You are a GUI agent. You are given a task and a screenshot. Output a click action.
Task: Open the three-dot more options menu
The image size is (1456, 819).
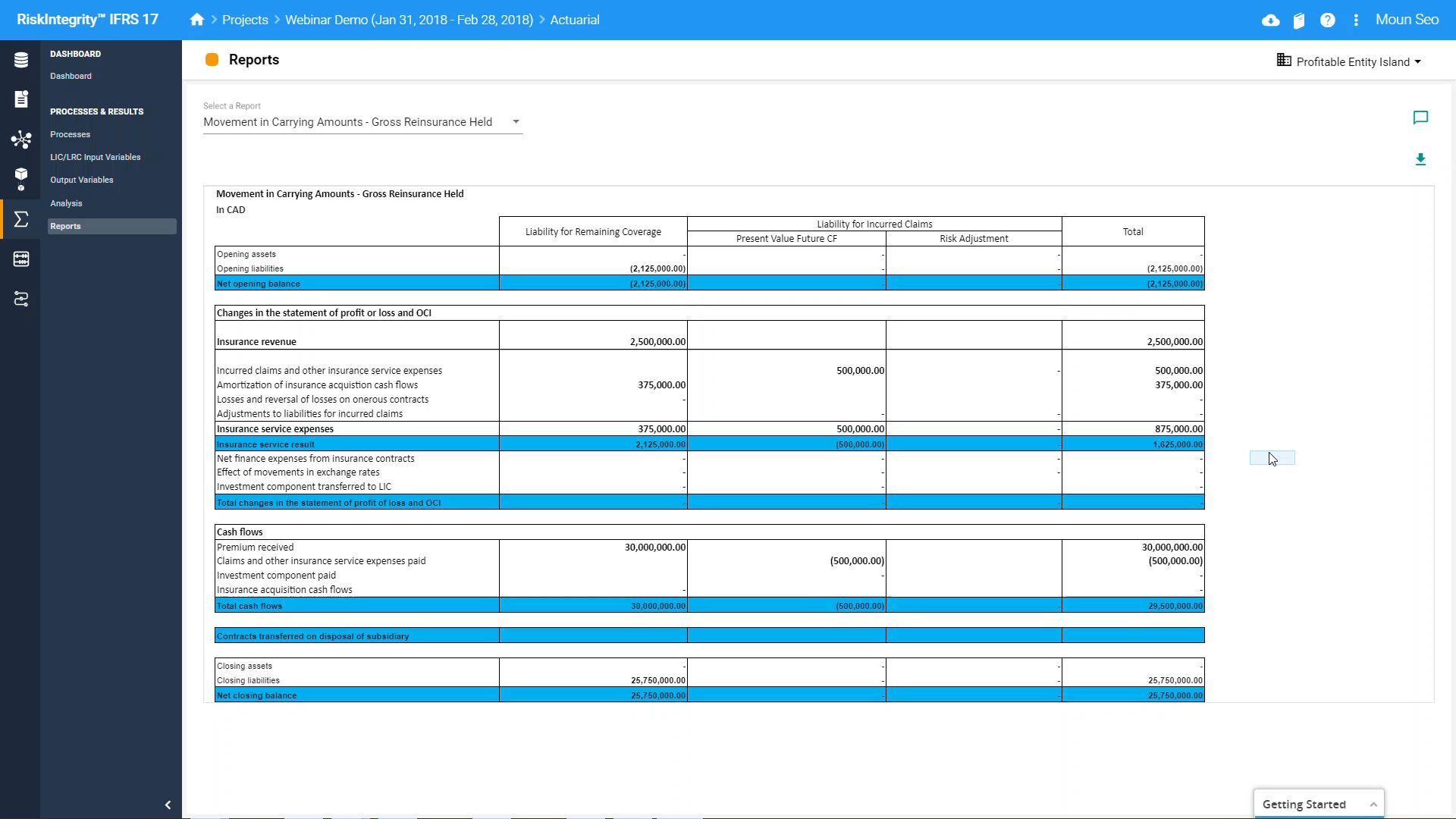[1356, 20]
